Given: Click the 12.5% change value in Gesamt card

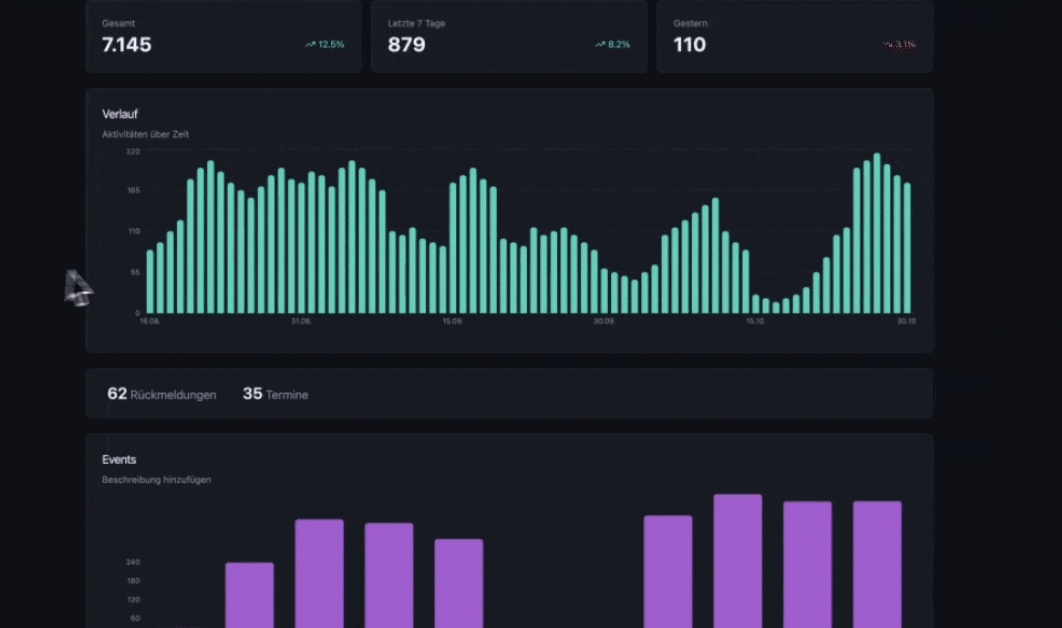Looking at the screenshot, I should [331, 45].
